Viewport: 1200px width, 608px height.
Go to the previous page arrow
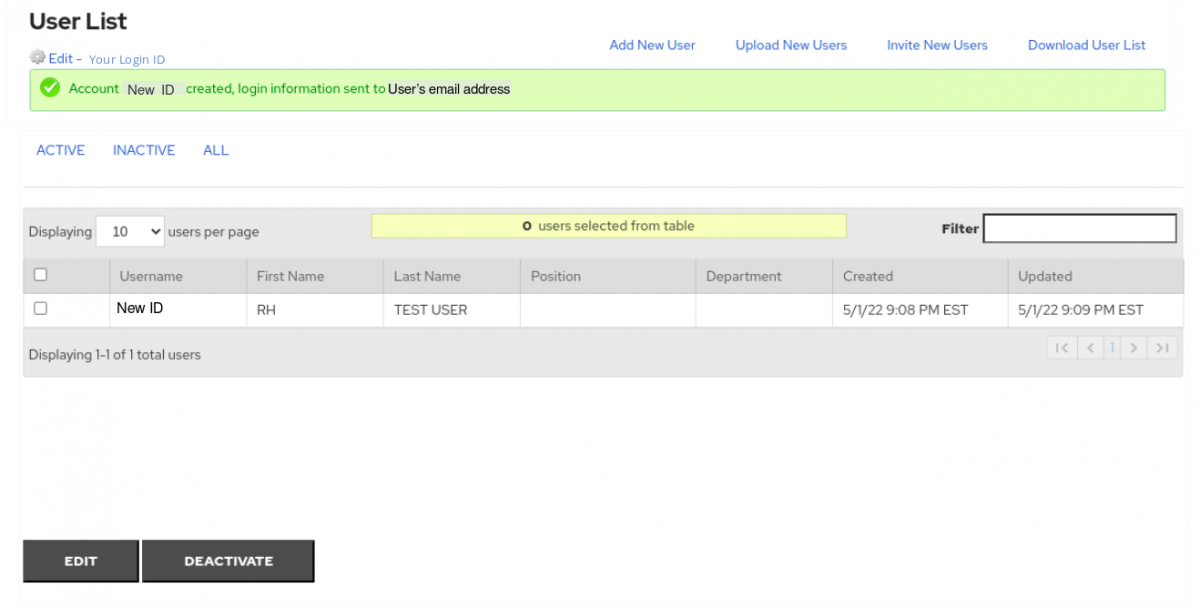(1089, 348)
